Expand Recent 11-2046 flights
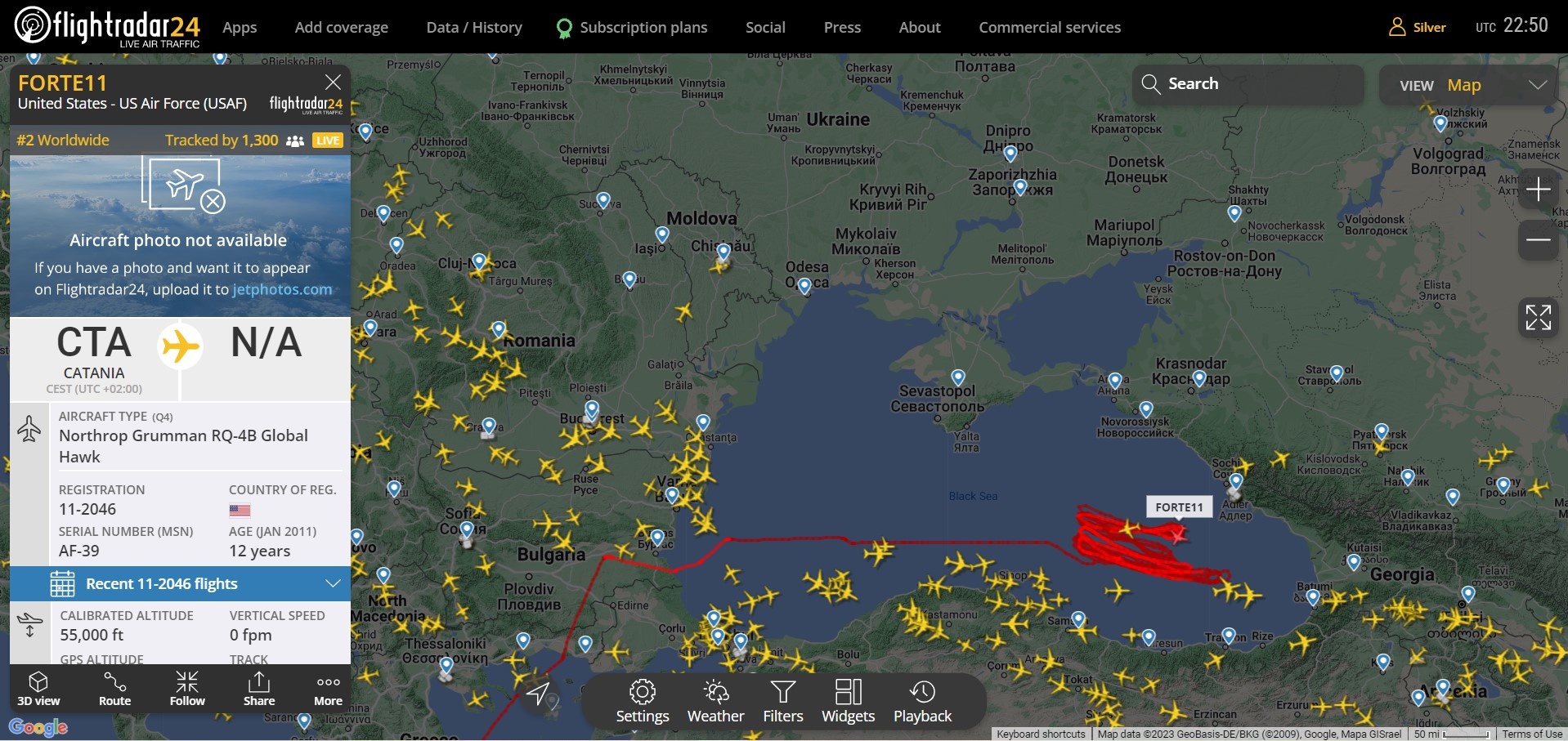 [x=180, y=583]
